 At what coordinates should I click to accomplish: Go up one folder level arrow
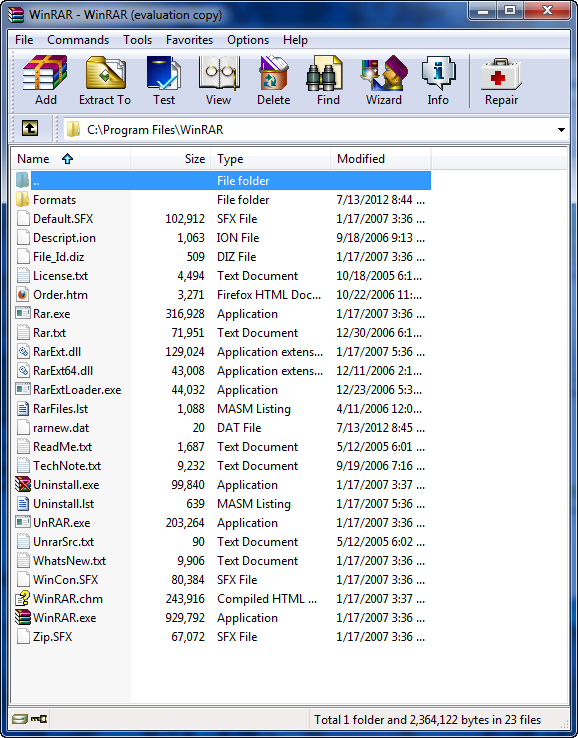(x=30, y=128)
